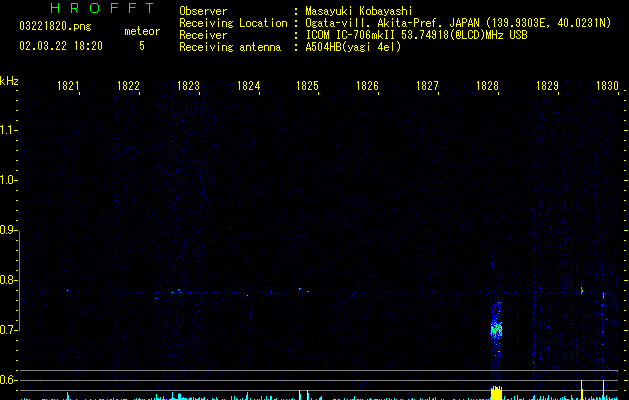This screenshot has width=629, height=400.
Task: Click the 1.0 kHz frequency label
Action: click(x=8, y=180)
